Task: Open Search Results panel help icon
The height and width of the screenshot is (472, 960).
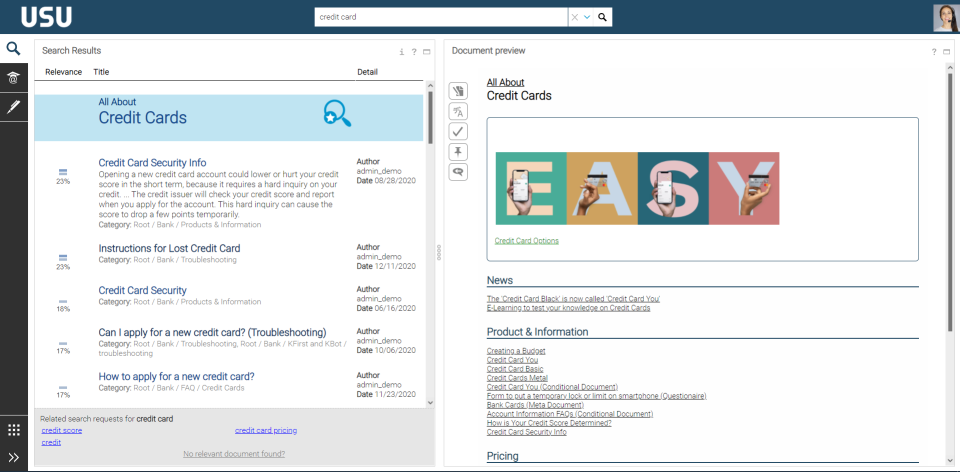Action: tap(414, 52)
